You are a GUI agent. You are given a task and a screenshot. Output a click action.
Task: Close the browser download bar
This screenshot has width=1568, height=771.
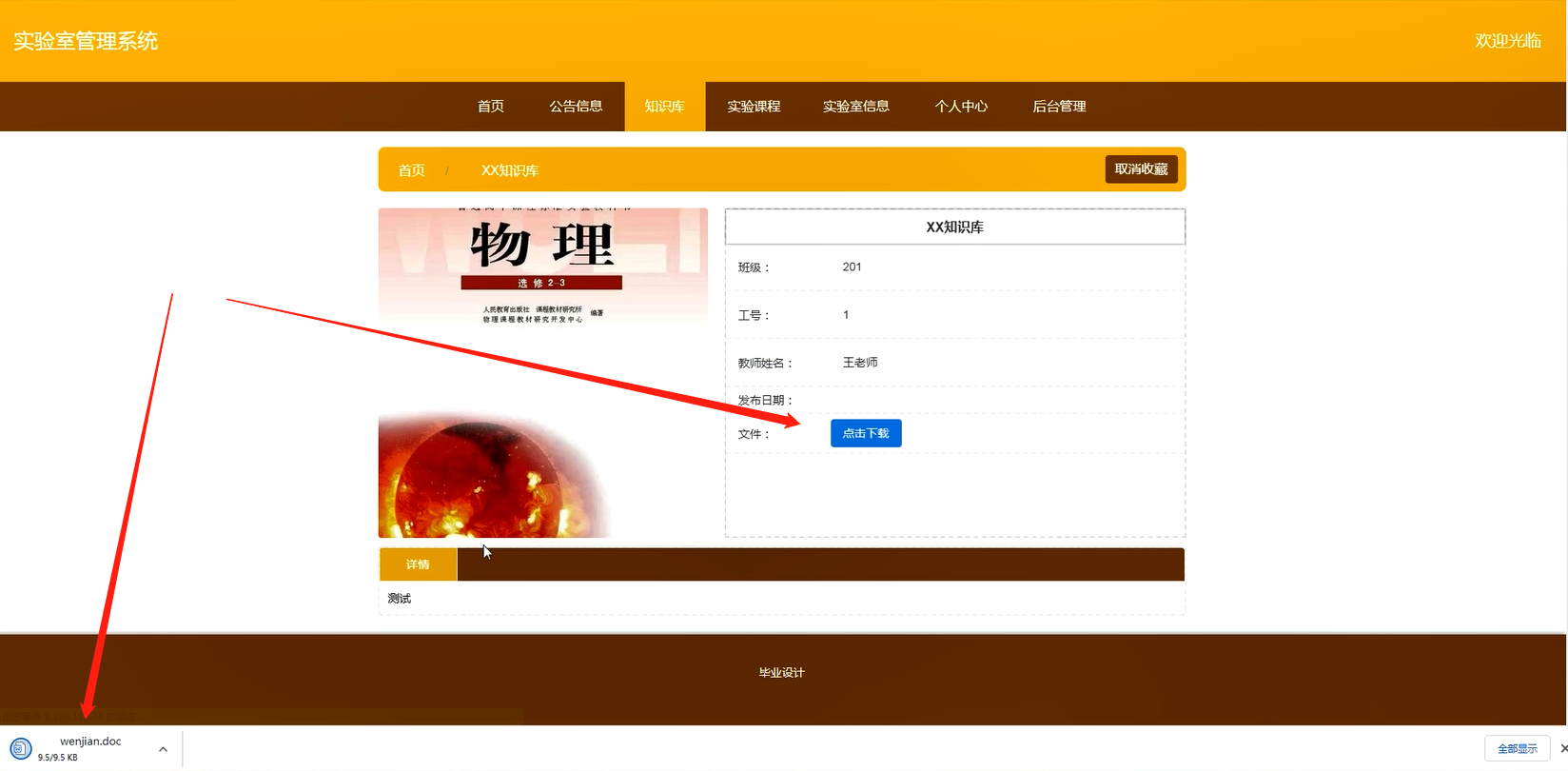1563,749
